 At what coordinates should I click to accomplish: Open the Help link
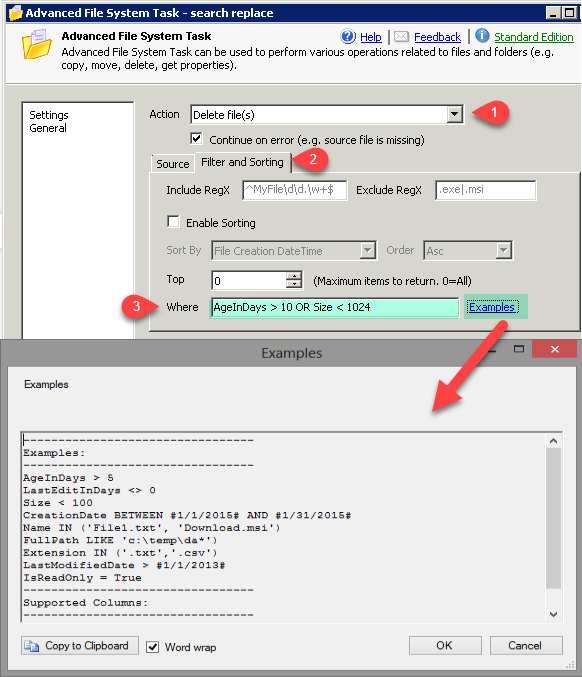[x=371, y=37]
